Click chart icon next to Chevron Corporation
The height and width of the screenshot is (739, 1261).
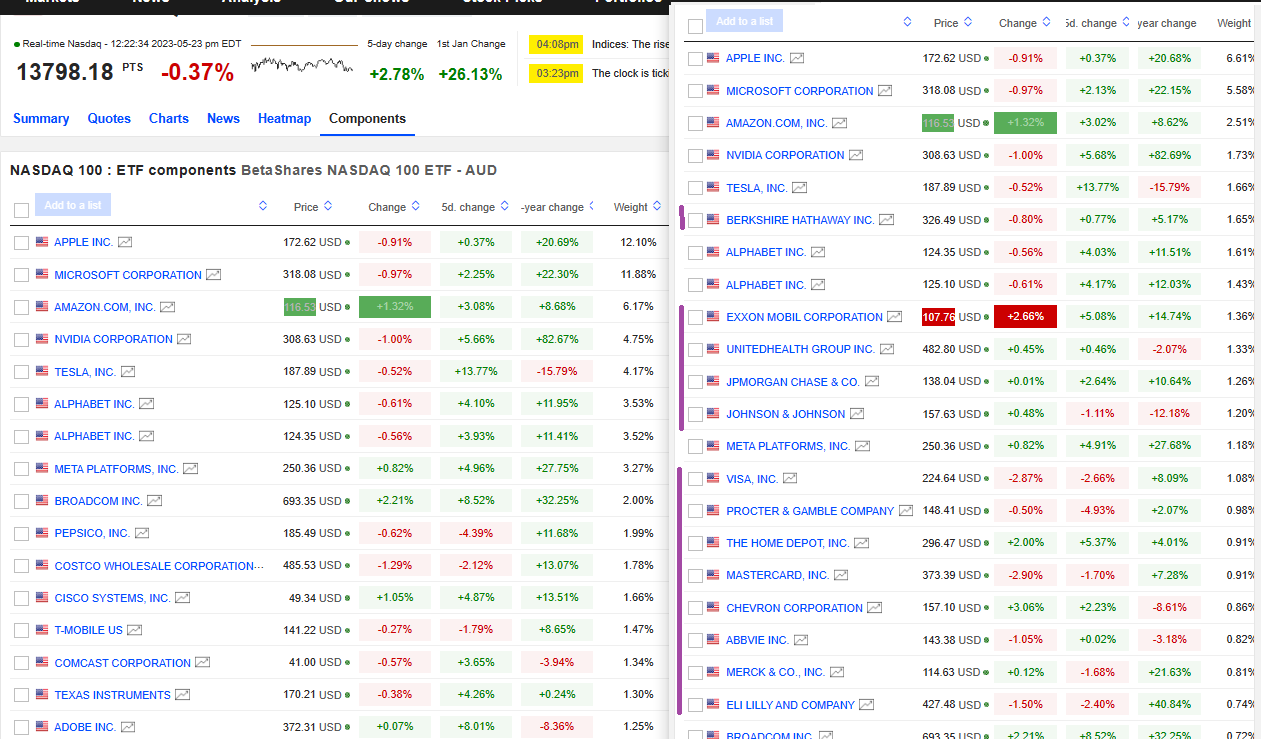click(x=875, y=608)
